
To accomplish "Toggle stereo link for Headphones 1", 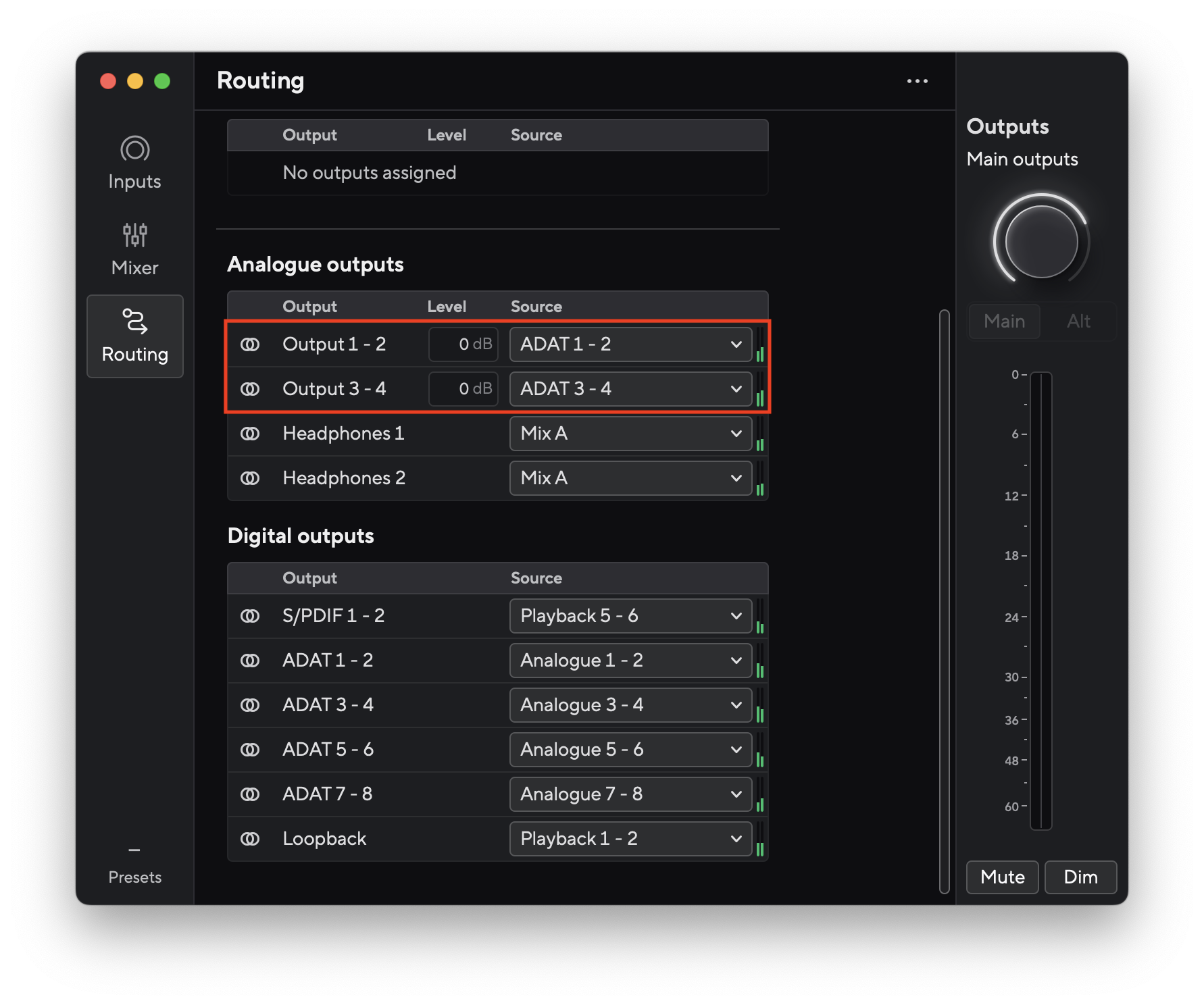I will (250, 434).
